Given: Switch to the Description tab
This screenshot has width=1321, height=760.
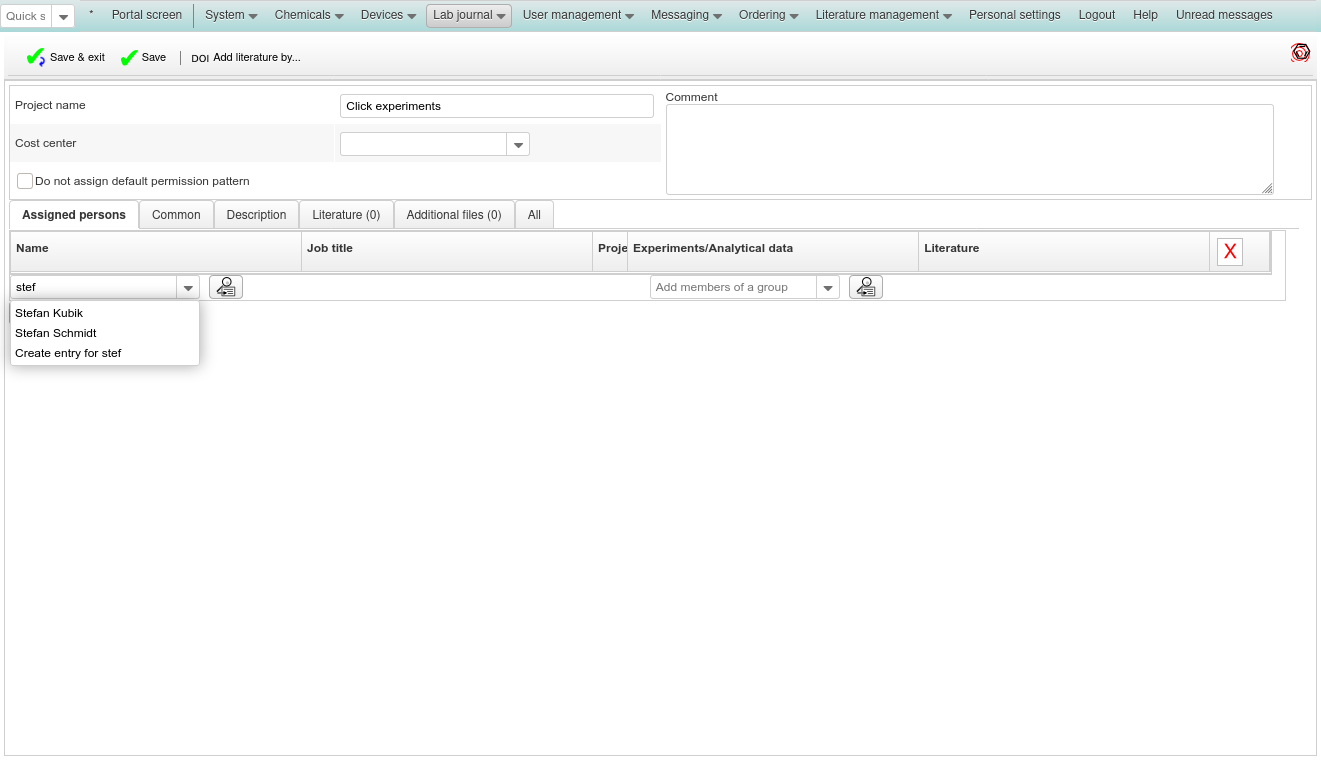Looking at the screenshot, I should 256,215.
